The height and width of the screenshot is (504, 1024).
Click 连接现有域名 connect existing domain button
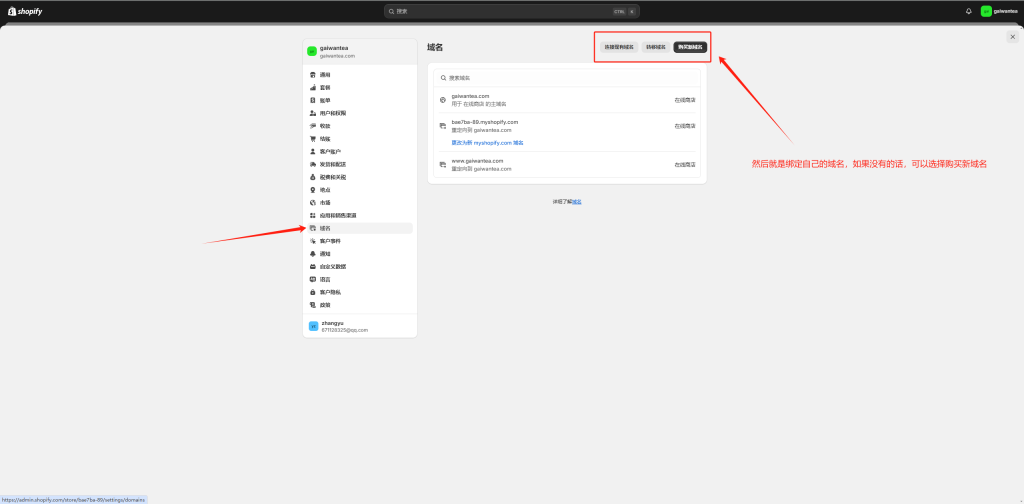pyautogui.click(x=619, y=47)
